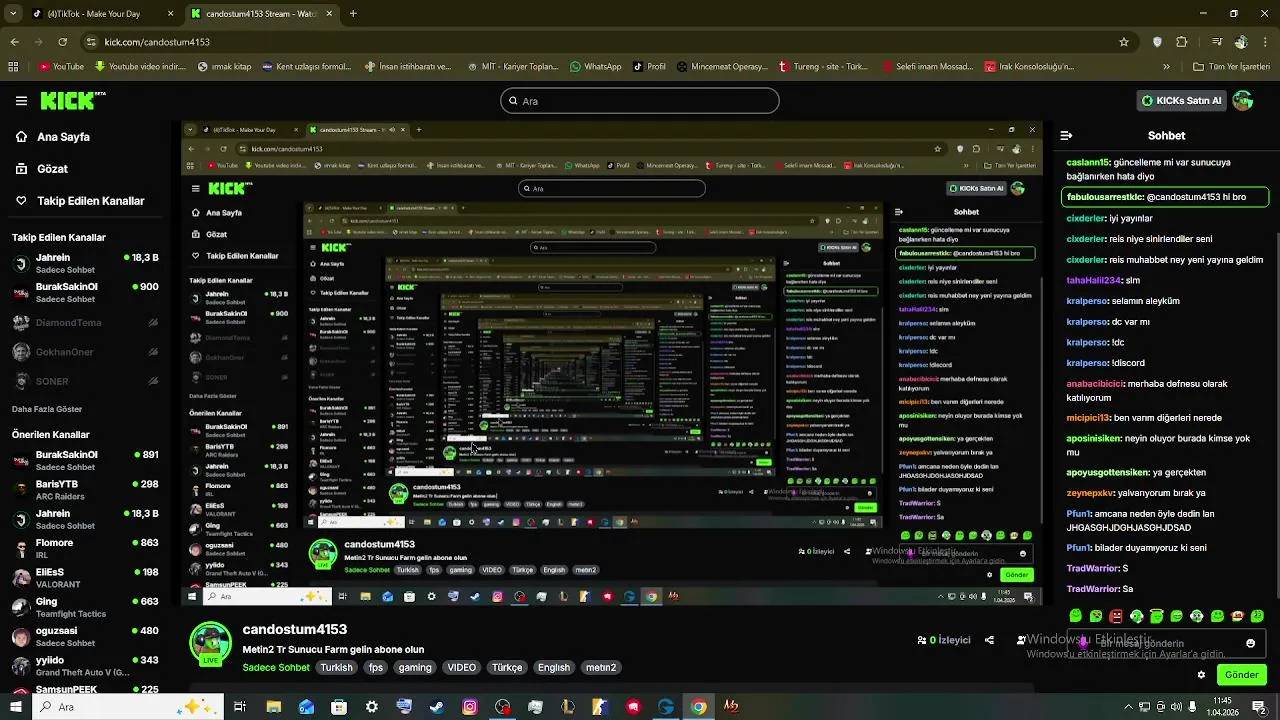
Task: Expand hidden bookmarks with double-chevron in main browser
Action: (x=1166, y=67)
